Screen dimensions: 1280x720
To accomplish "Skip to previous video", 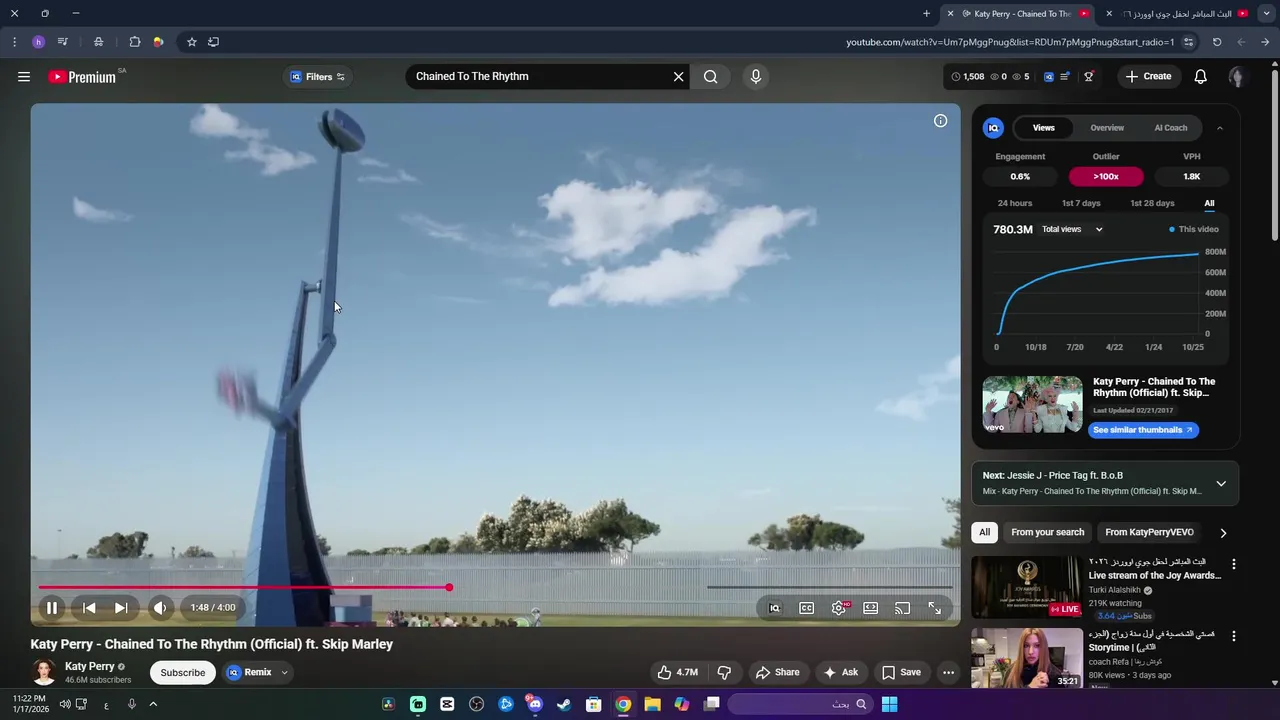I will [x=89, y=608].
